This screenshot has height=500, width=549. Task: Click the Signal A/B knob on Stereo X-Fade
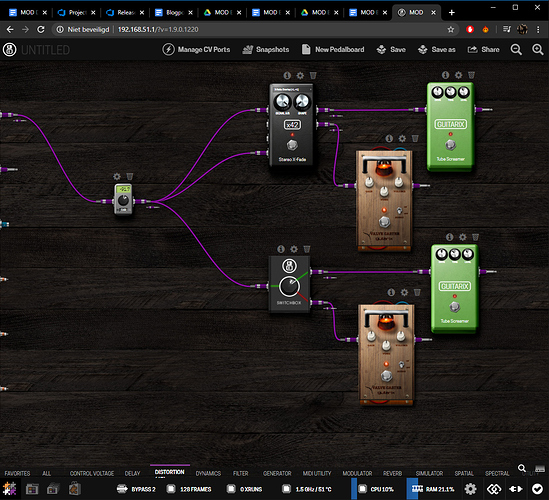tap(282, 102)
